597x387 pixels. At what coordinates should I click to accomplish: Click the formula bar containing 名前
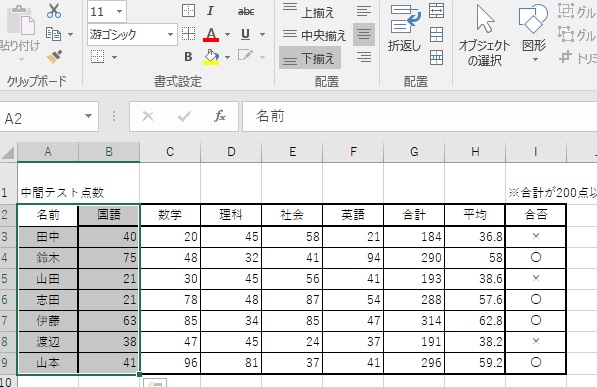tap(420, 117)
